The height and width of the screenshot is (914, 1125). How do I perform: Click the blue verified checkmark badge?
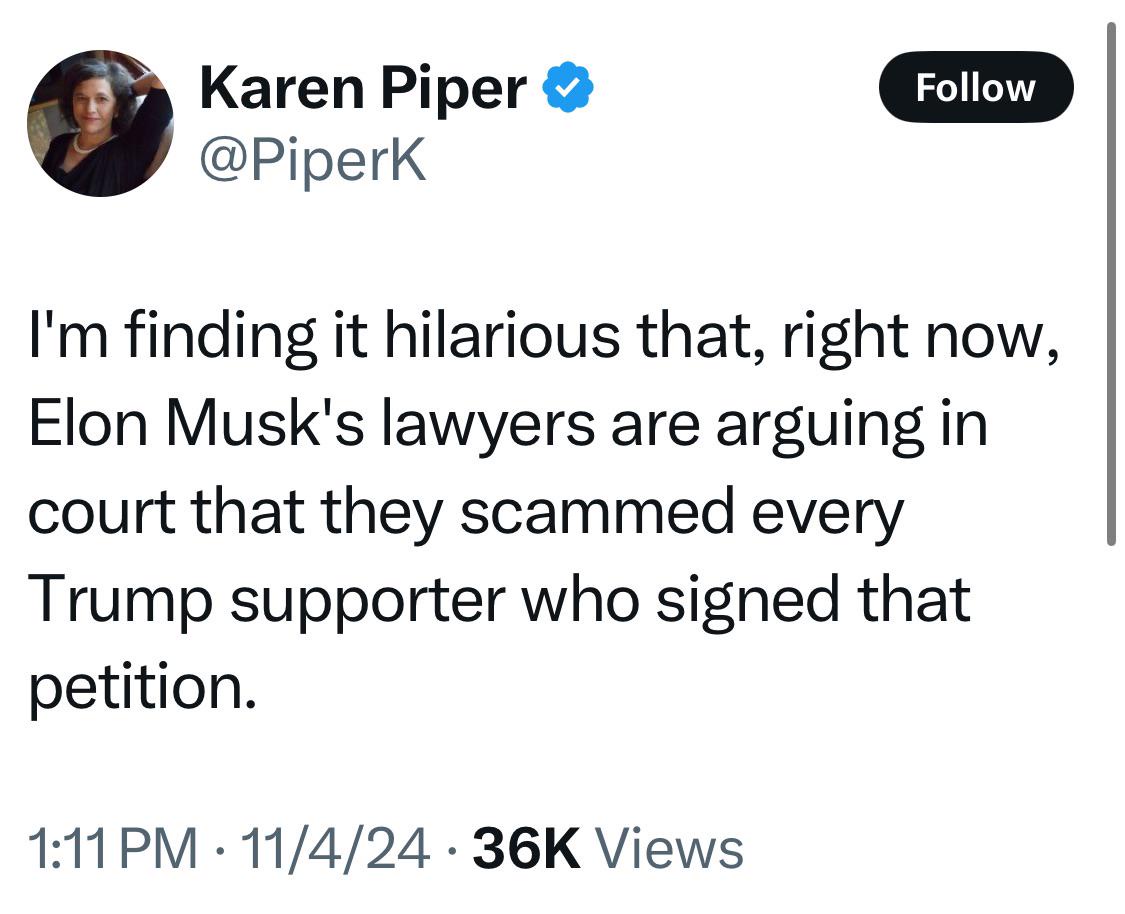(x=568, y=87)
